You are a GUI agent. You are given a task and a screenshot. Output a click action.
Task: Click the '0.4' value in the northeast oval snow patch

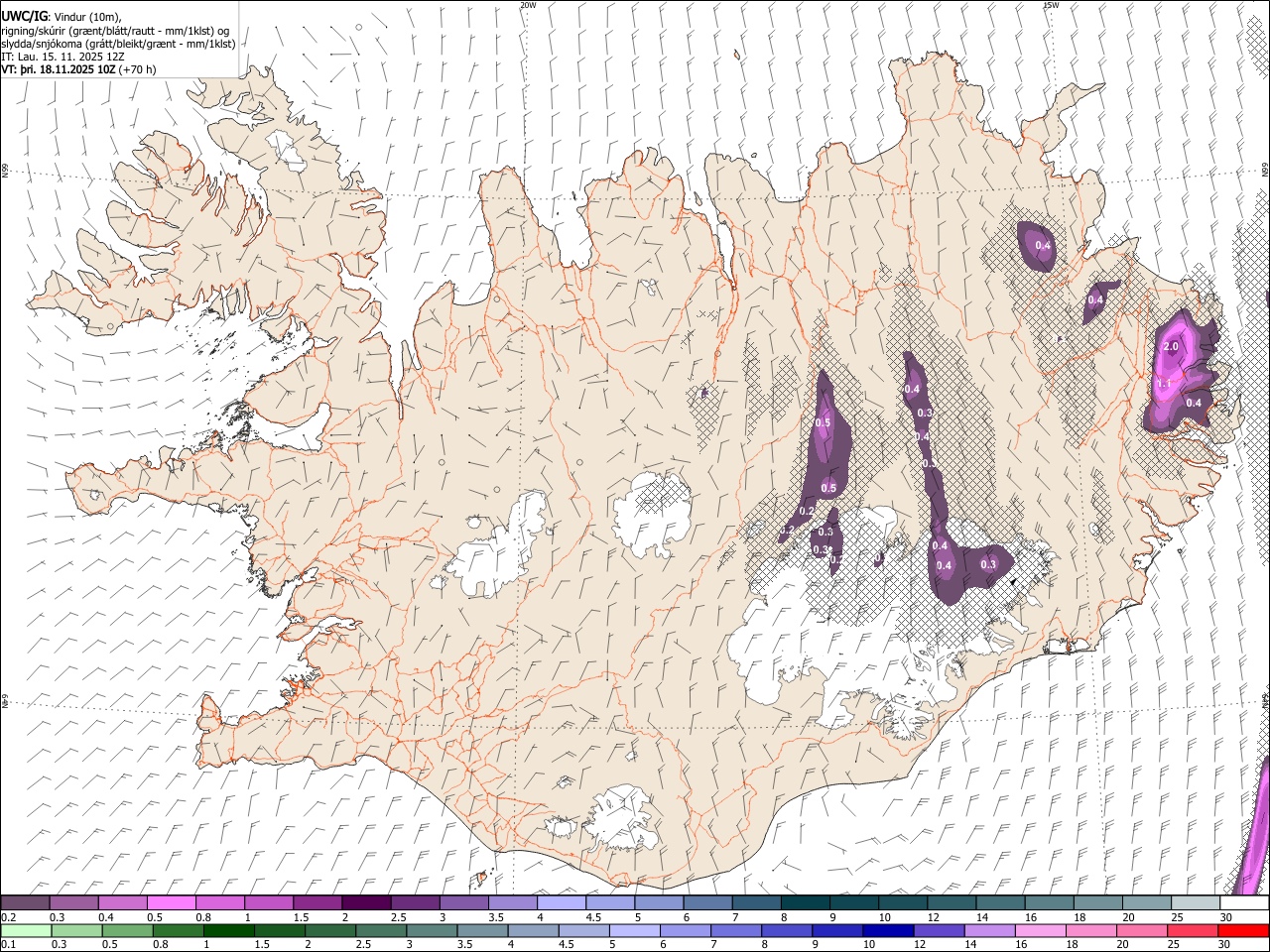(x=1043, y=245)
